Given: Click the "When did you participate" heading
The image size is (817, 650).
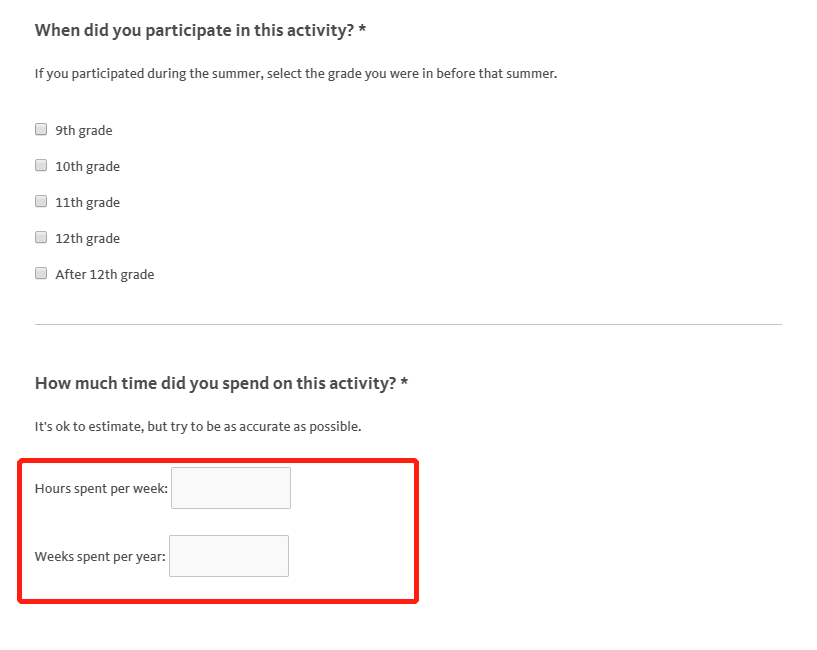Looking at the screenshot, I should [195, 30].
